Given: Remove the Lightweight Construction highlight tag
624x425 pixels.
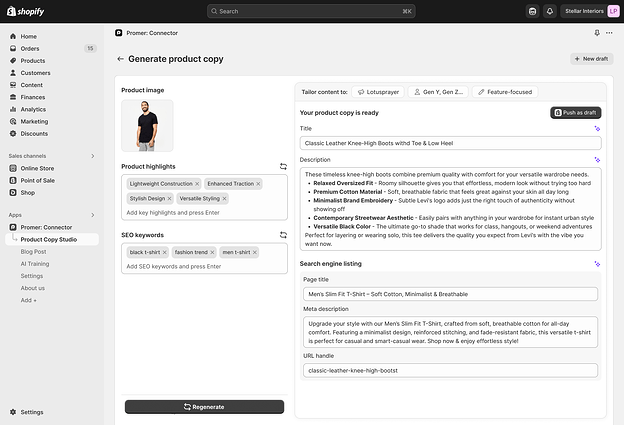Looking at the screenshot, I should [x=197, y=184].
